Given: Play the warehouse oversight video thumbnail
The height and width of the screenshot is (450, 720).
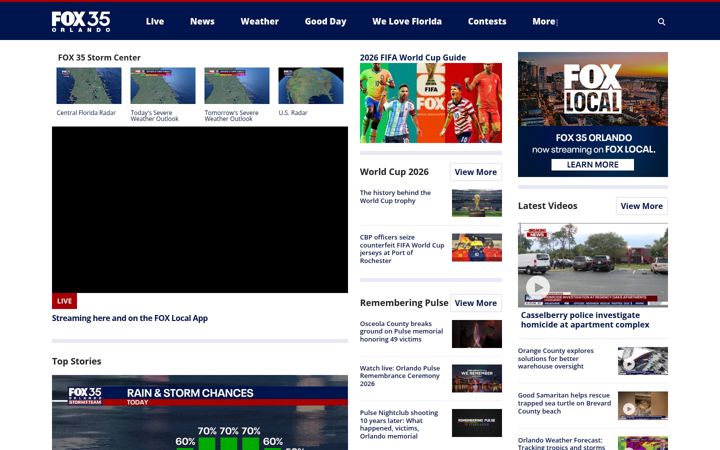Looking at the screenshot, I should (x=643, y=361).
